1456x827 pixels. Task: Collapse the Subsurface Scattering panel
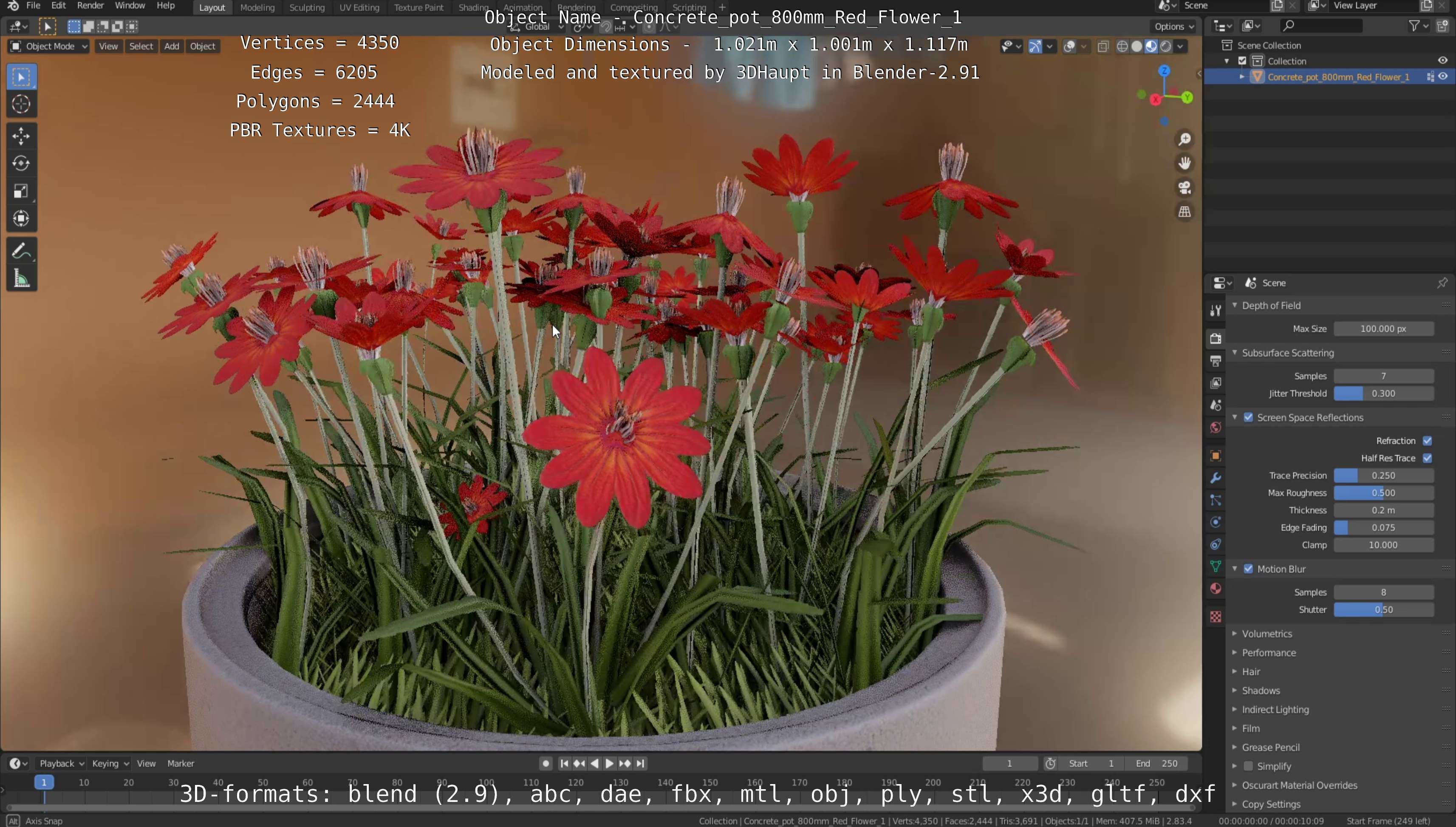1235,353
